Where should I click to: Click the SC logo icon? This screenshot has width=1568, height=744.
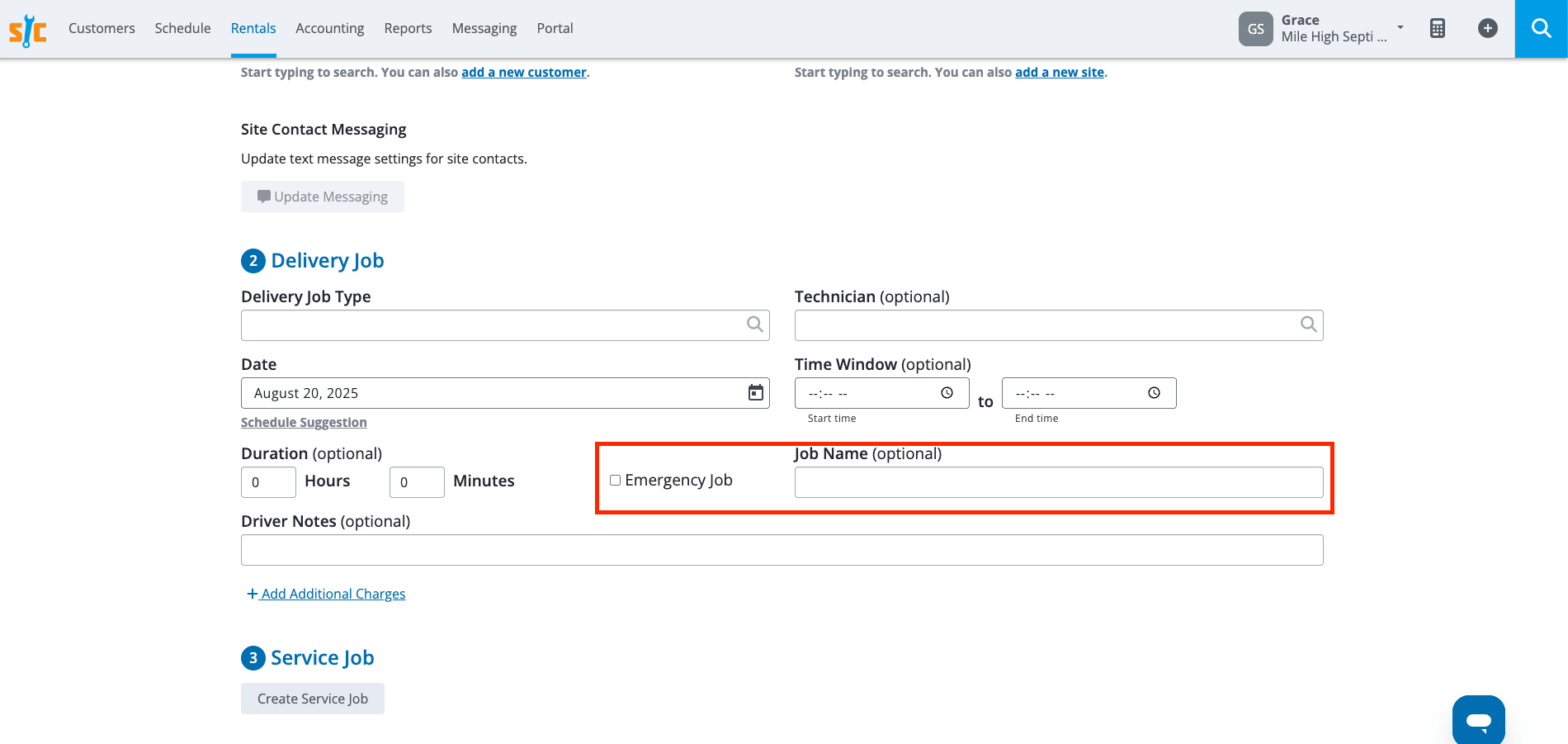pyautogui.click(x=28, y=30)
